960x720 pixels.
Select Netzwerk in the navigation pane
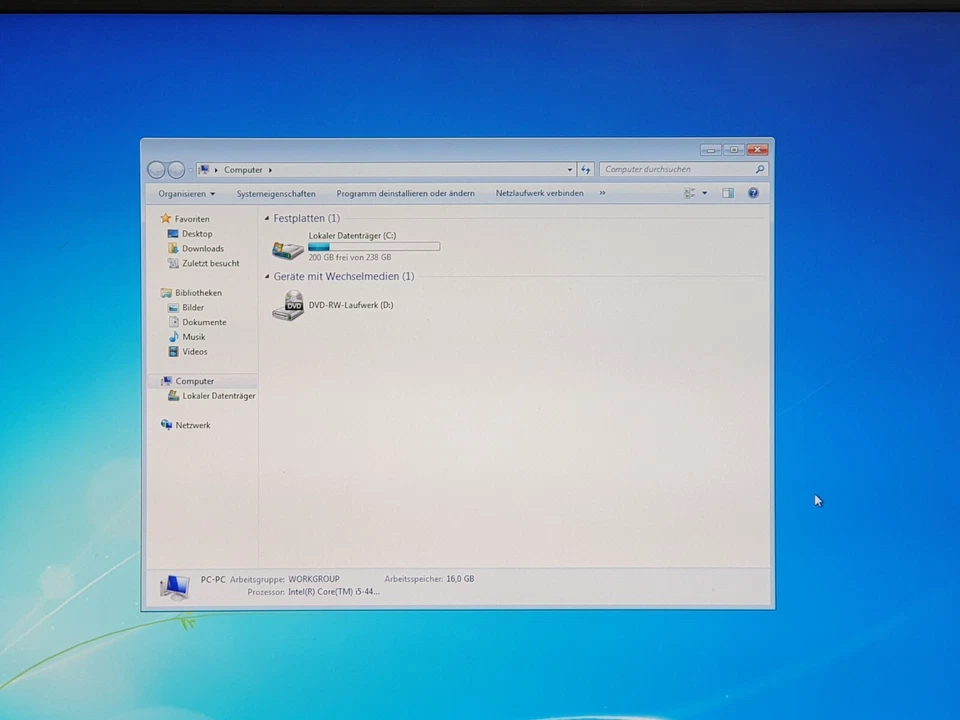click(193, 424)
